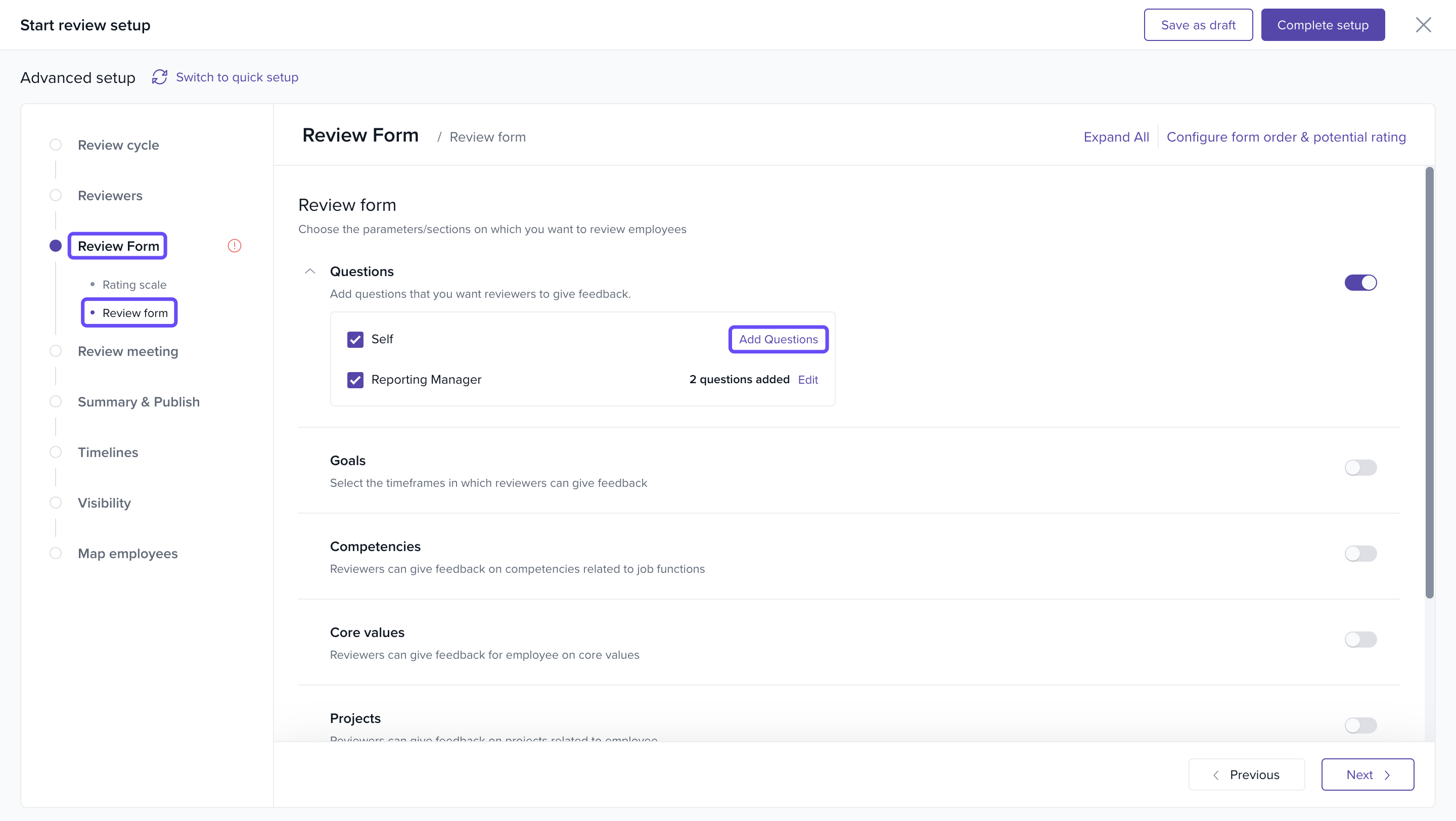This screenshot has height=821, width=1456.
Task: Close the review setup with X icon
Action: 1423,25
